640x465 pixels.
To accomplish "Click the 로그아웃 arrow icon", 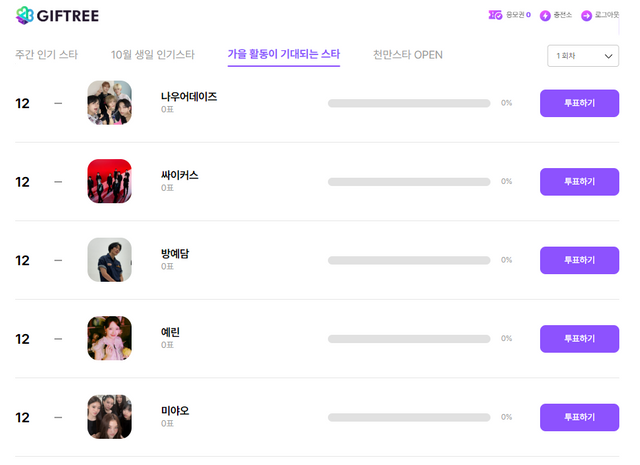I will coord(586,16).
